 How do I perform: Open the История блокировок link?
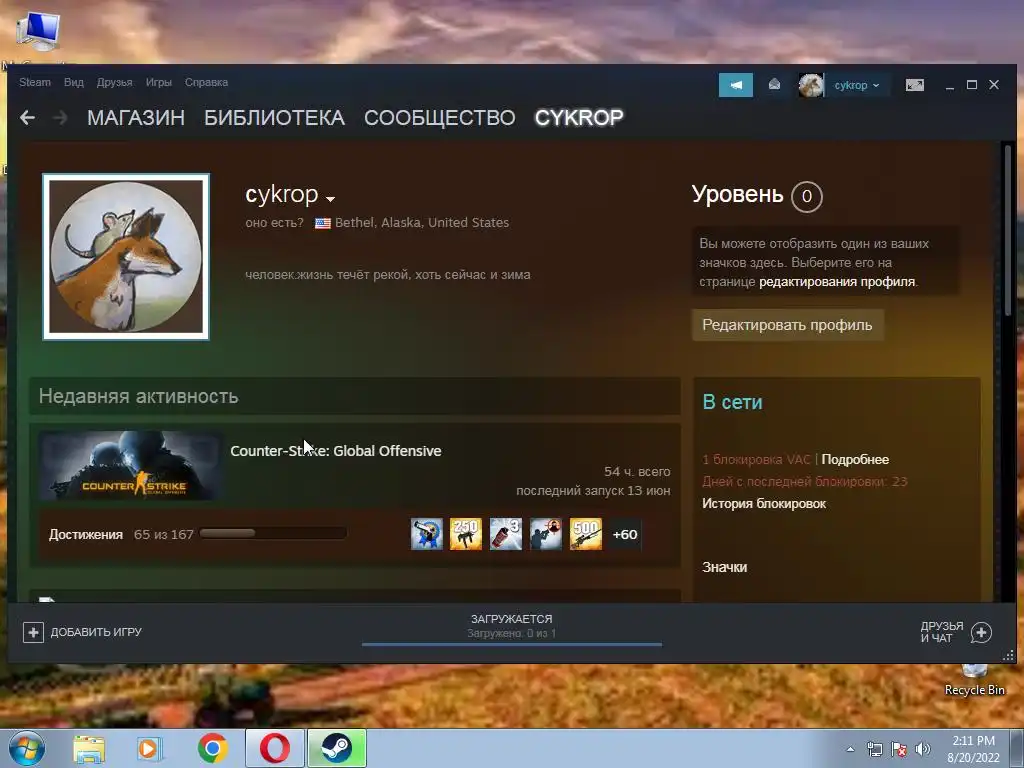[764, 504]
